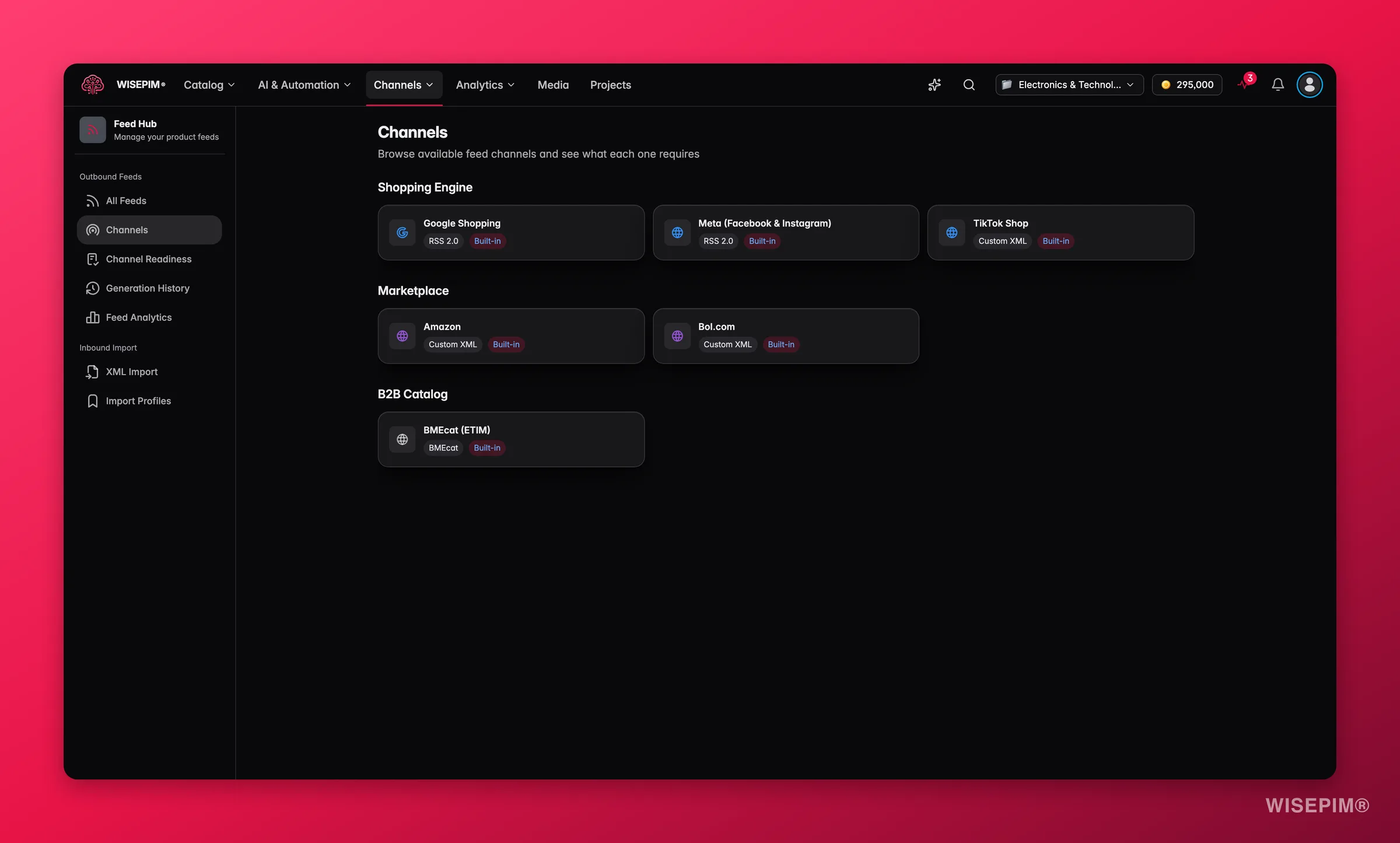Click the Feed Hub RSS icon
This screenshot has height=843, width=1400.
(x=92, y=130)
